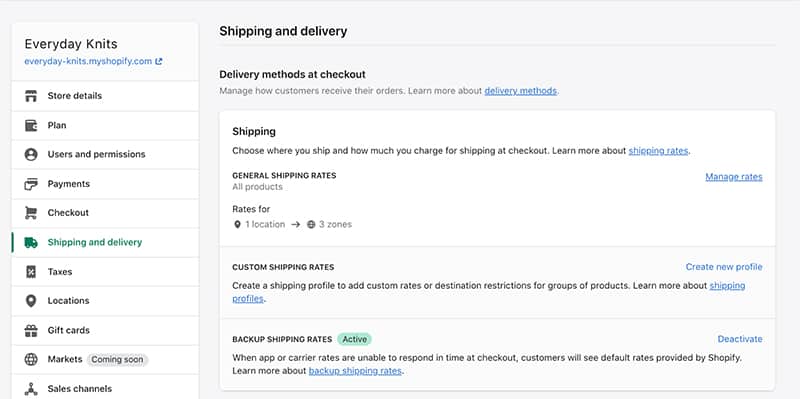Open the backup shipping rates help link
Viewport: 800px width, 399px height.
(x=355, y=371)
